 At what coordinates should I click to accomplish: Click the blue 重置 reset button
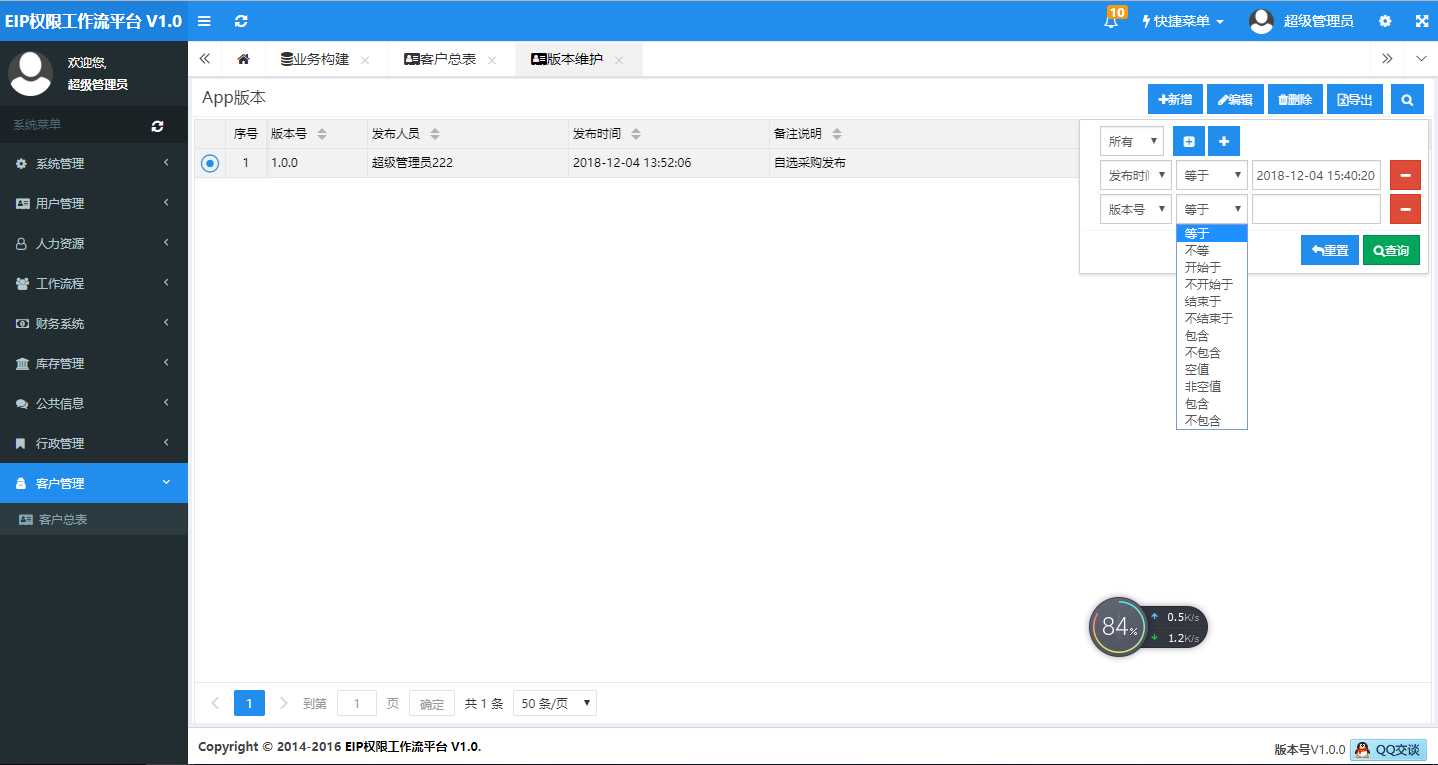[x=1329, y=250]
